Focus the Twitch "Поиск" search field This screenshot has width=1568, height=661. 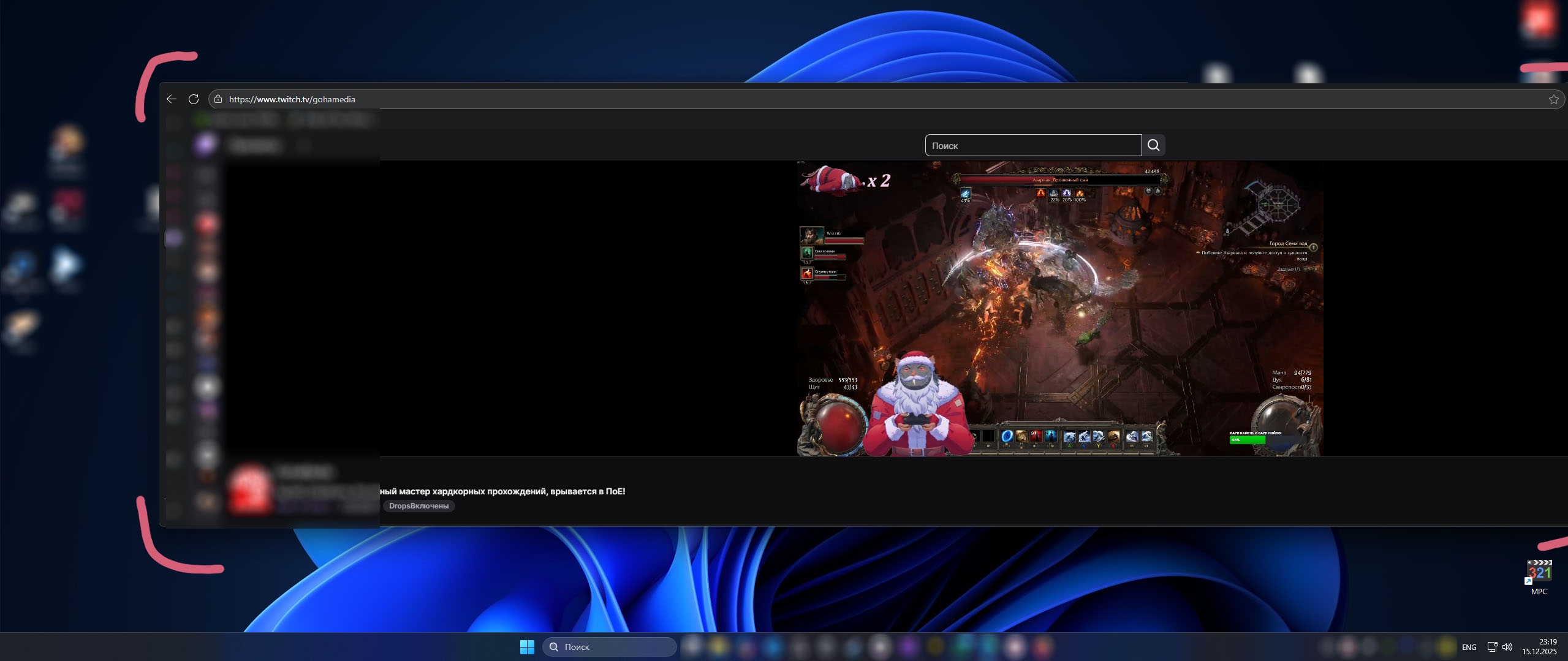(x=1033, y=145)
